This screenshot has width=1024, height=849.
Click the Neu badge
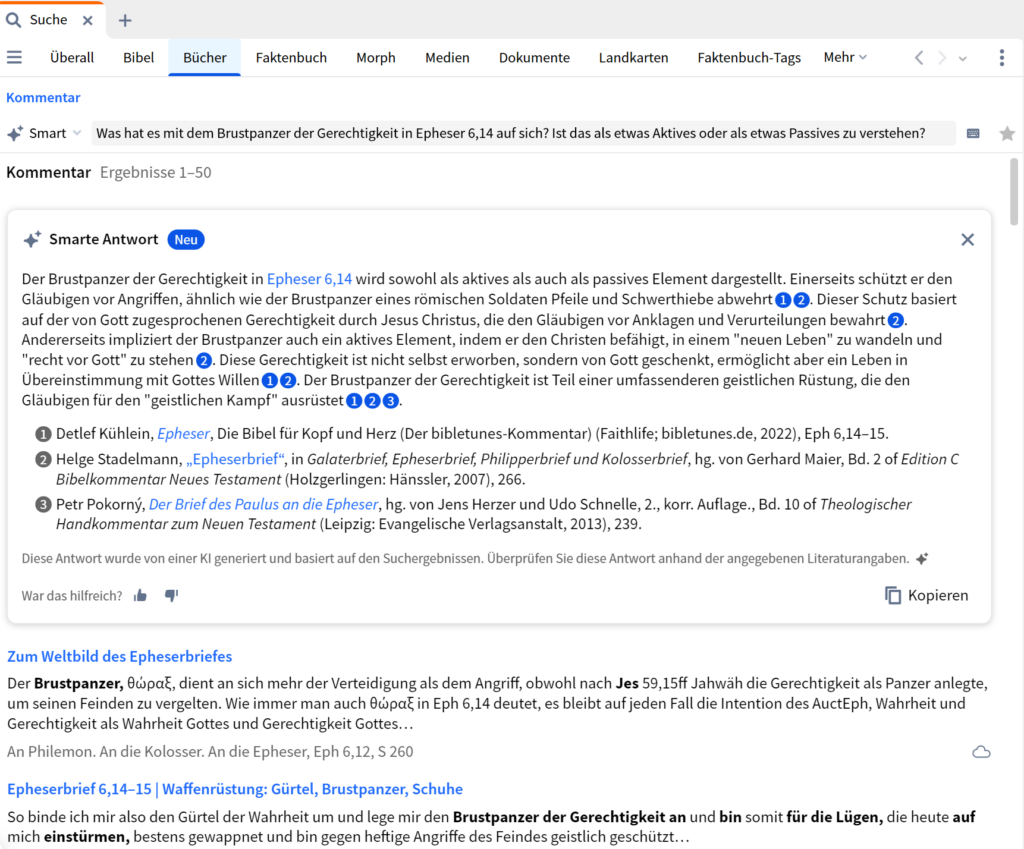point(185,240)
